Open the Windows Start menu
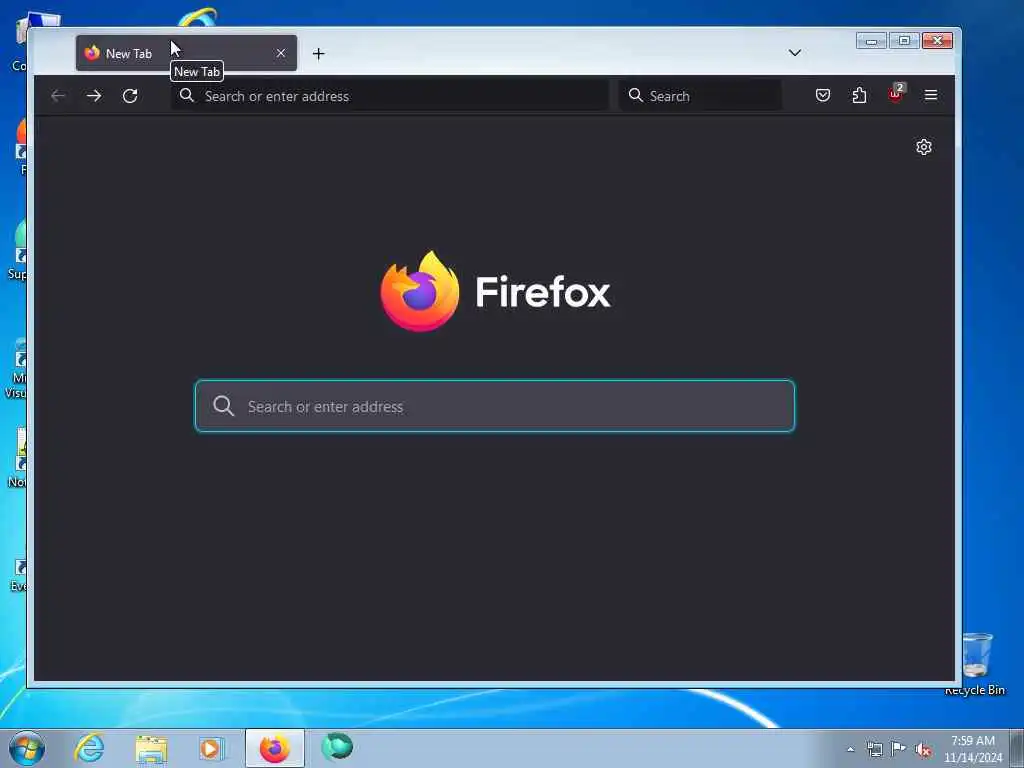1024x768 pixels. coord(27,748)
